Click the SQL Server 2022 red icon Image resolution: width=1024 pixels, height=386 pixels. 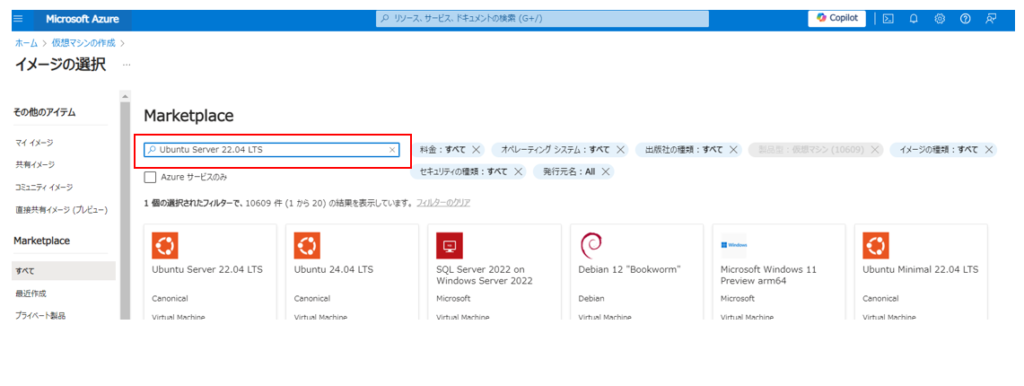pos(449,246)
